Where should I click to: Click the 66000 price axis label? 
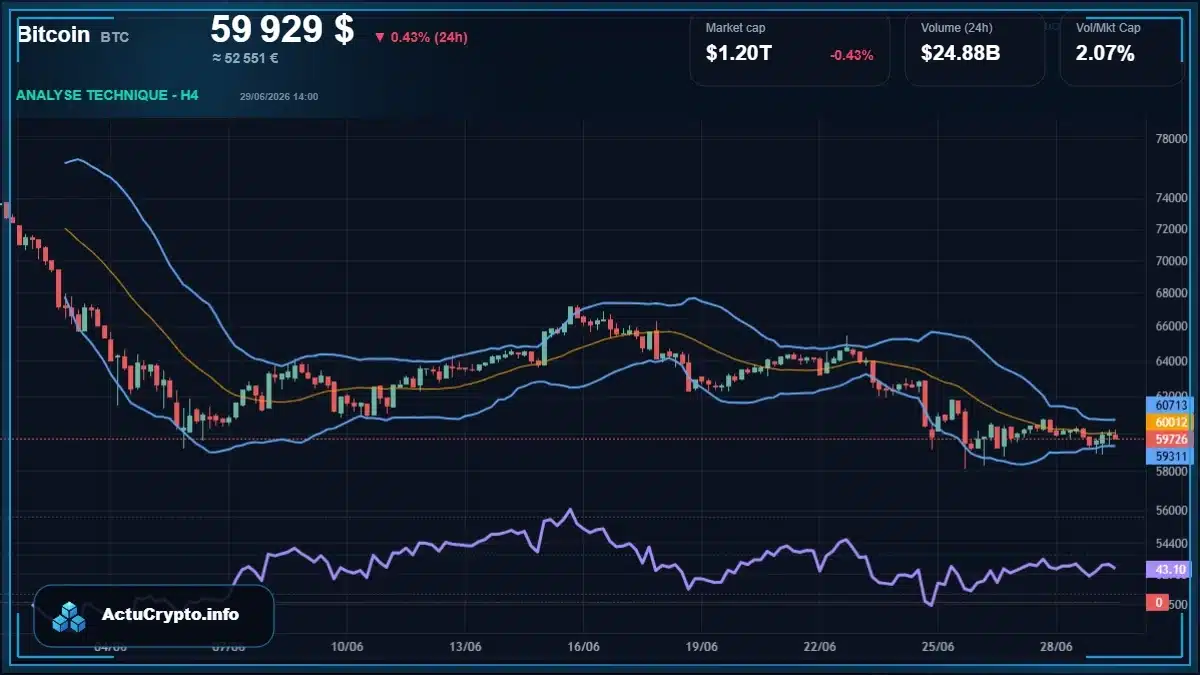coord(1170,326)
